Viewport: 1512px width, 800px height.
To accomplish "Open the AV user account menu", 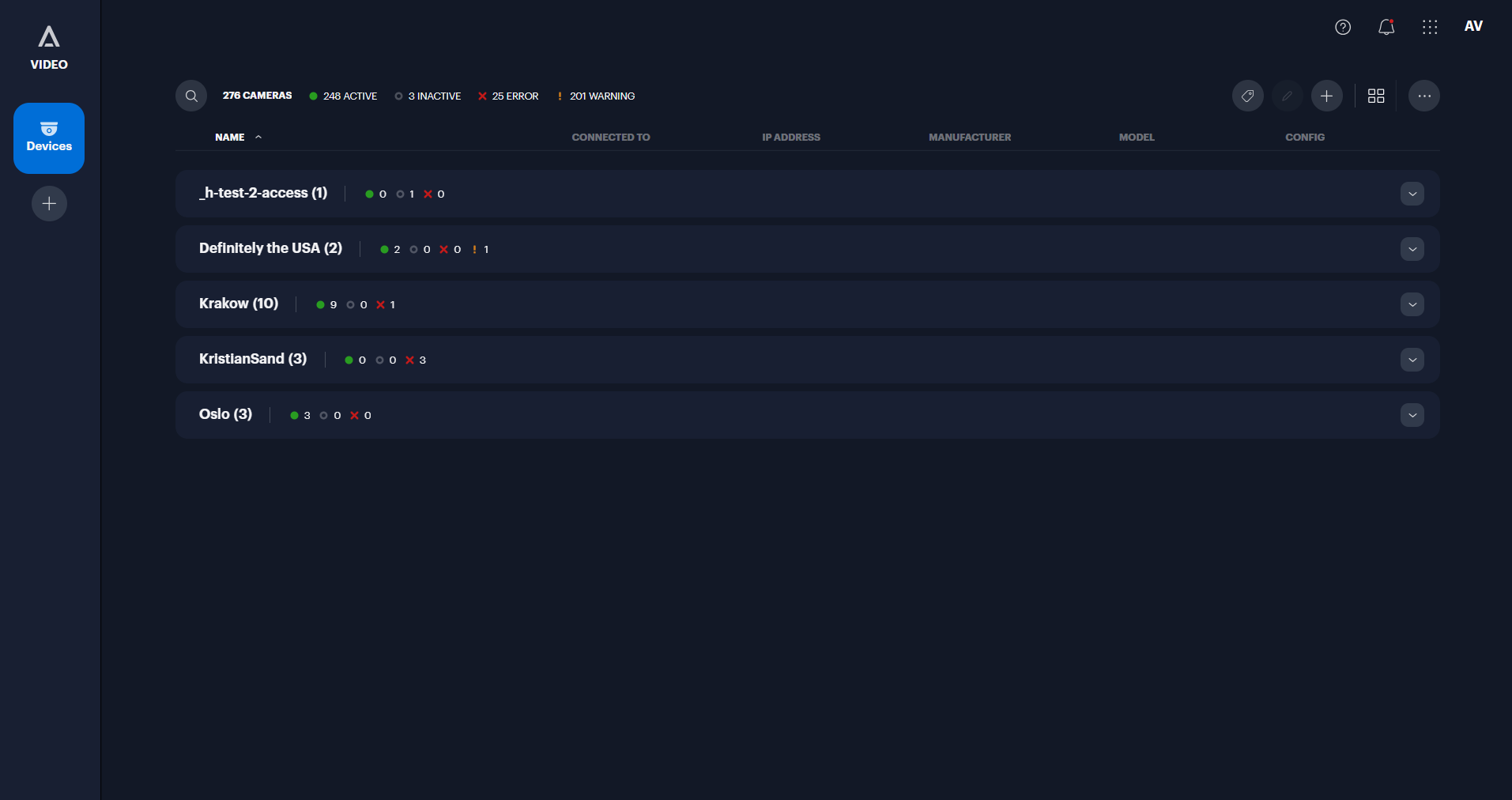I will 1473,26.
